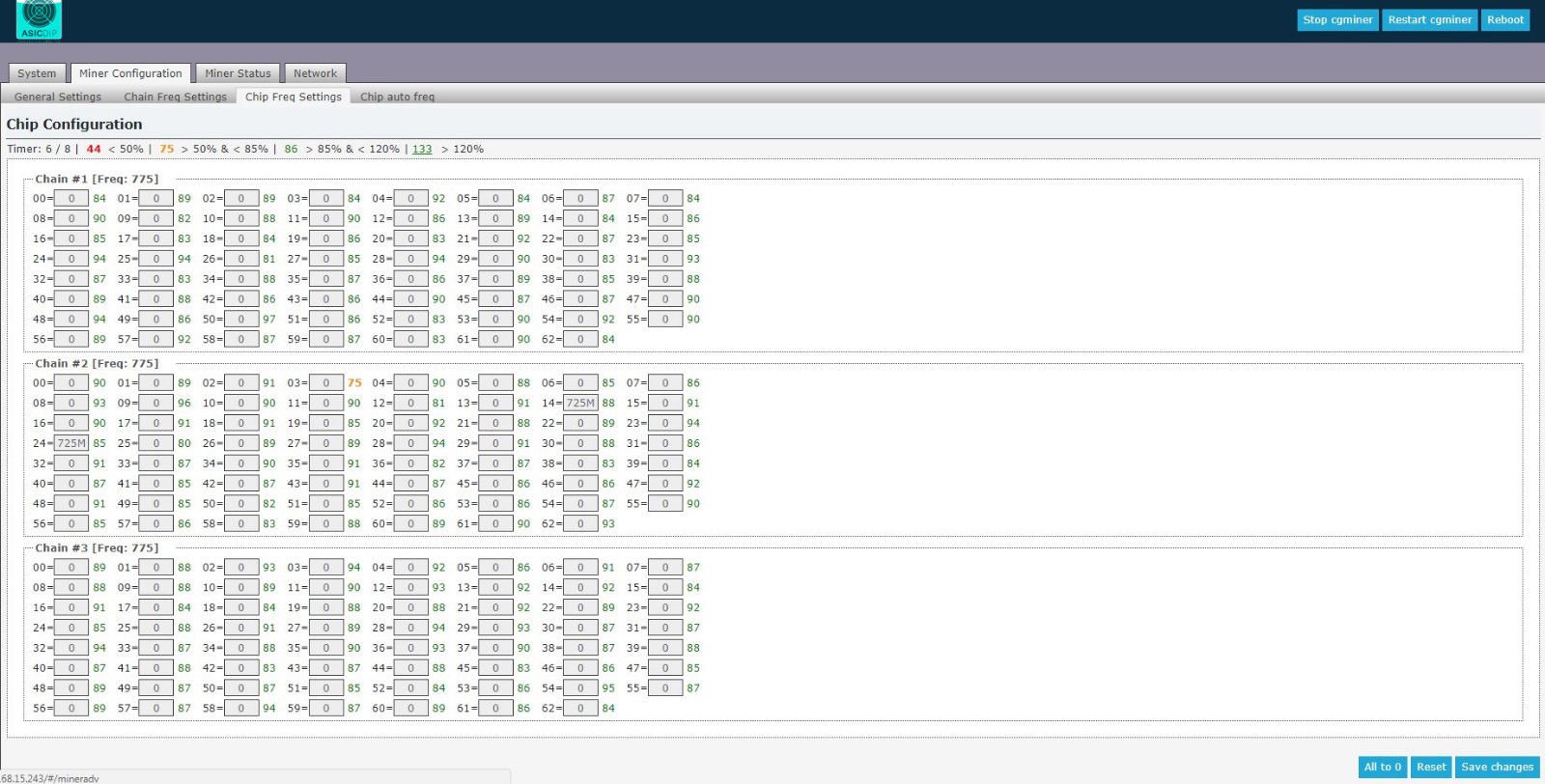Viewport: 1545px width, 784px height.
Task: Click Chain #3 chip 07 frequency field
Action: [x=665, y=567]
